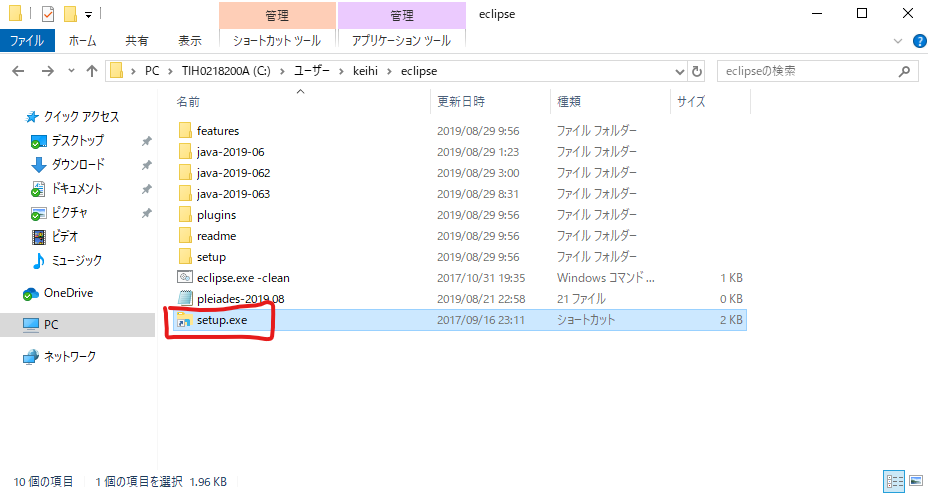Sort by 更新日時 column header
Image resolution: width=928 pixels, height=493 pixels.
pos(461,102)
